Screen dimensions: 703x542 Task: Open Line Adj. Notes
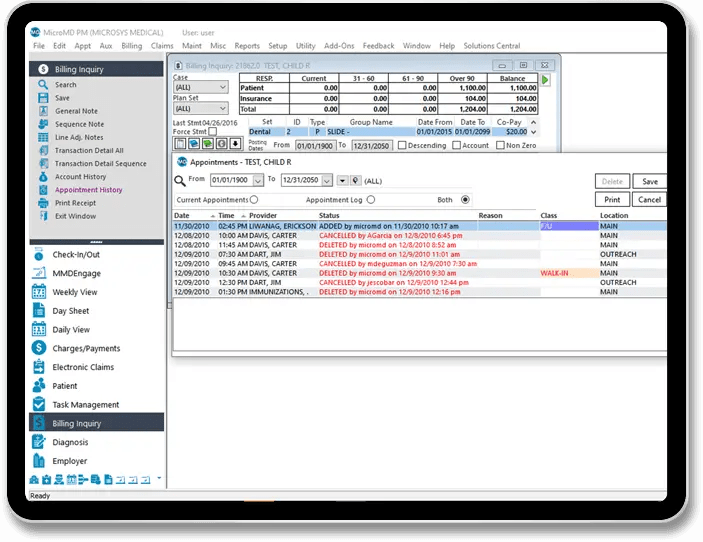79,137
